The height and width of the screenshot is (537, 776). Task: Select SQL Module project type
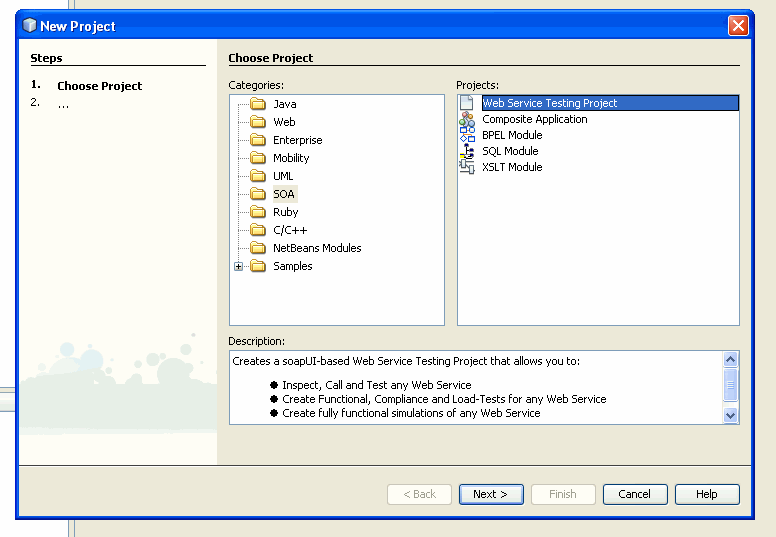[510, 151]
